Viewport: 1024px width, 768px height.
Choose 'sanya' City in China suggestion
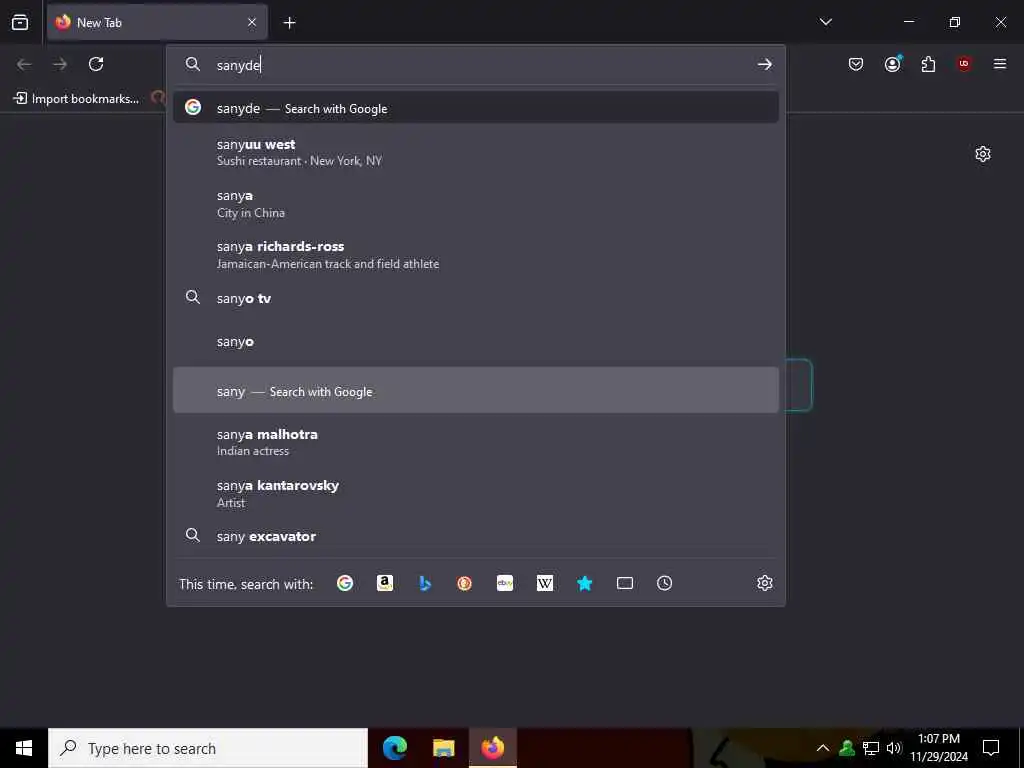pyautogui.click(x=475, y=204)
